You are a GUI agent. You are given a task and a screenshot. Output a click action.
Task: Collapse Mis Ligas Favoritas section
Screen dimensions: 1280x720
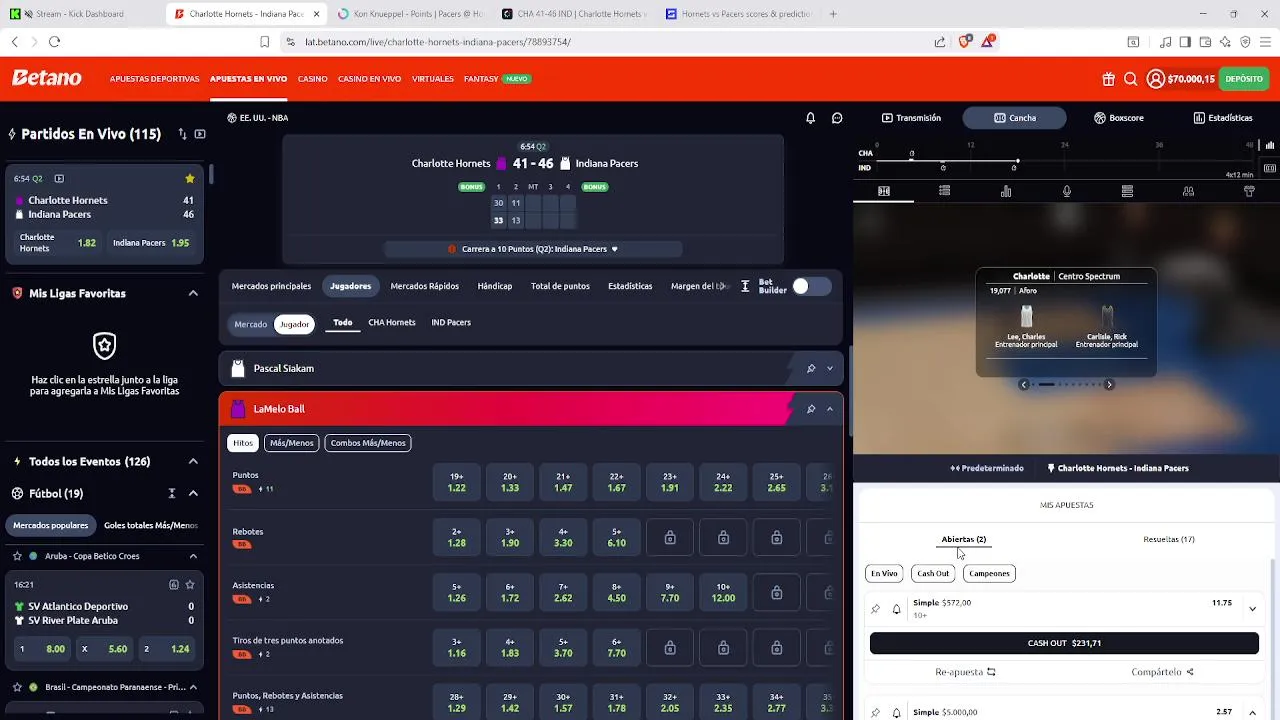click(x=193, y=293)
